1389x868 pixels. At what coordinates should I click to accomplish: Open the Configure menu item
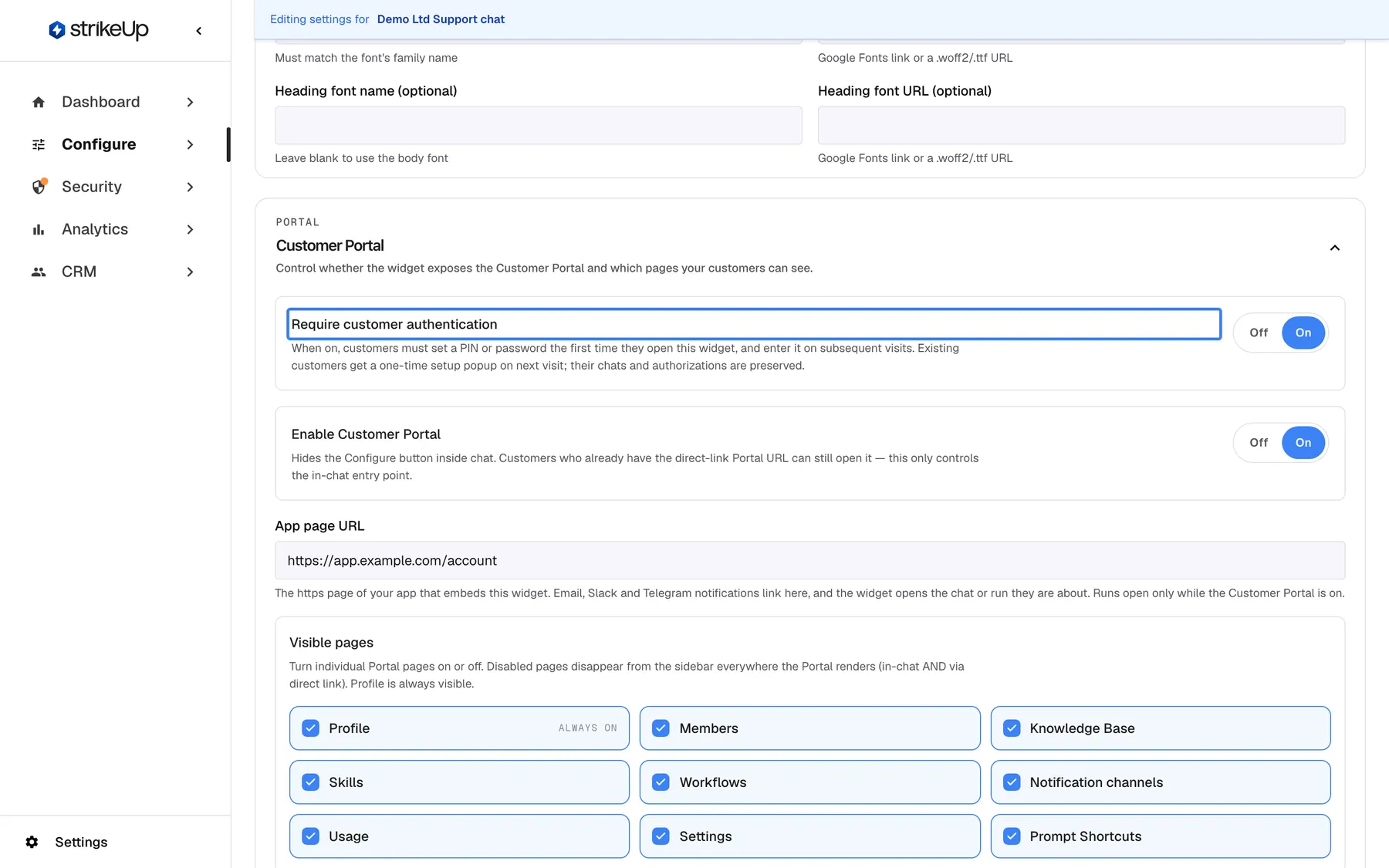point(114,144)
